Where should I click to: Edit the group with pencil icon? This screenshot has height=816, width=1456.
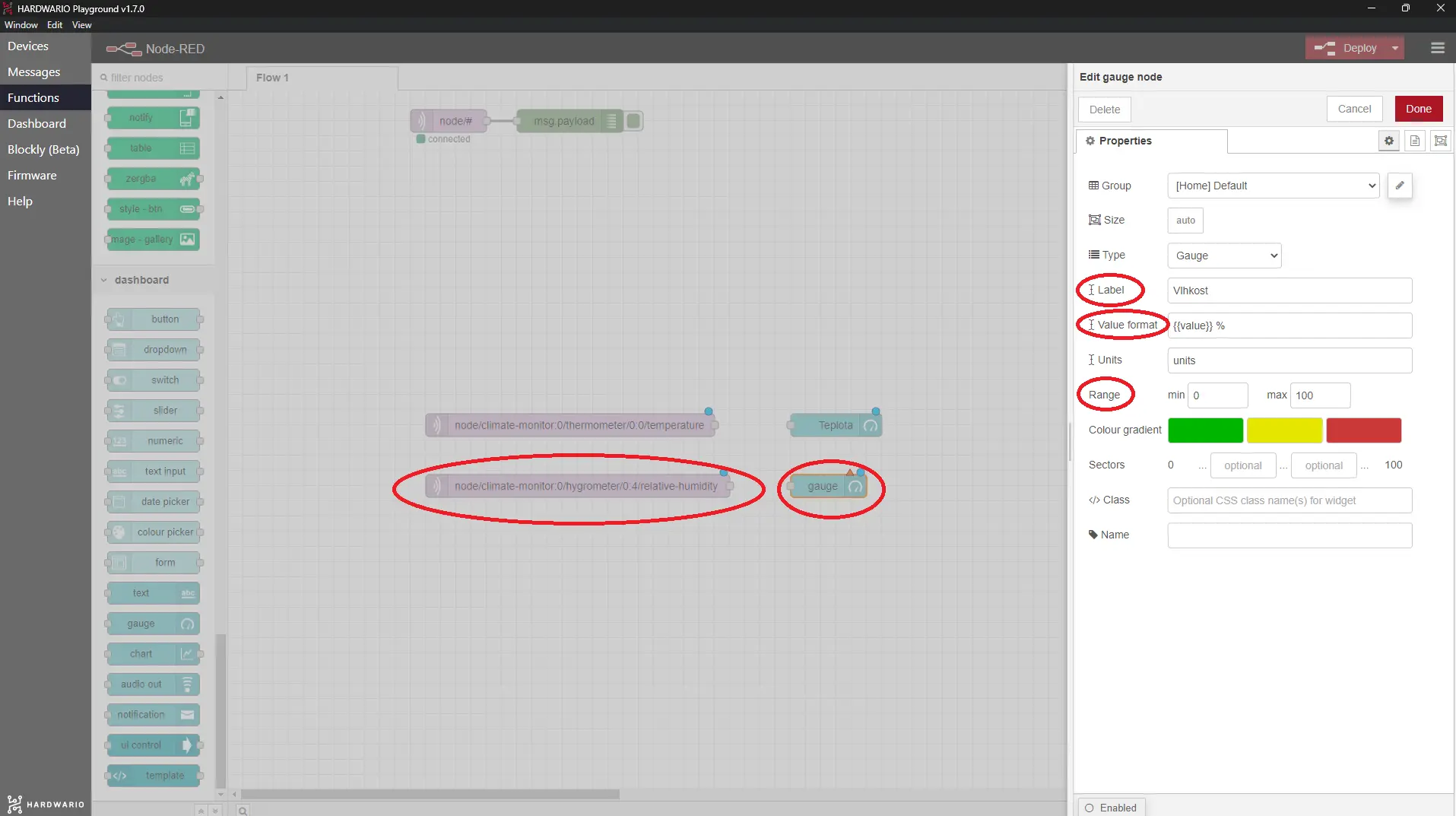click(1400, 186)
